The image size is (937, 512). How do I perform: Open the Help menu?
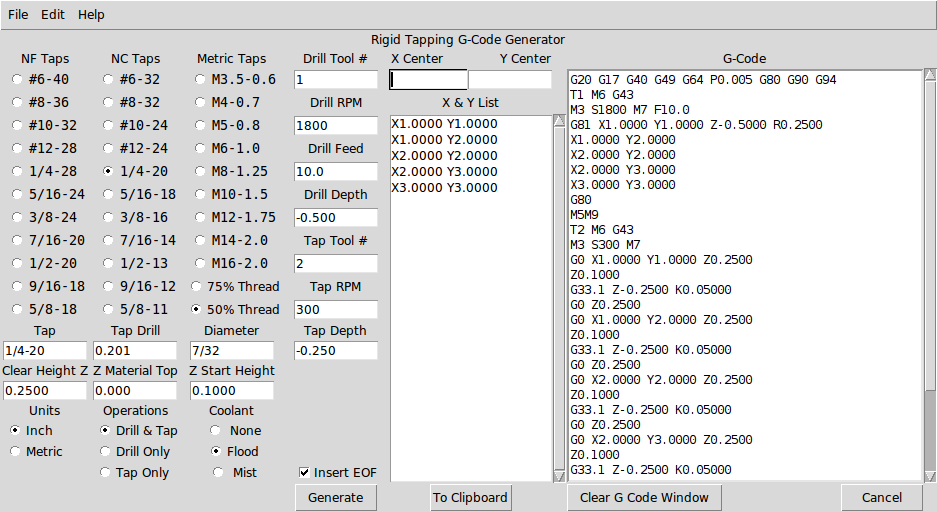91,14
